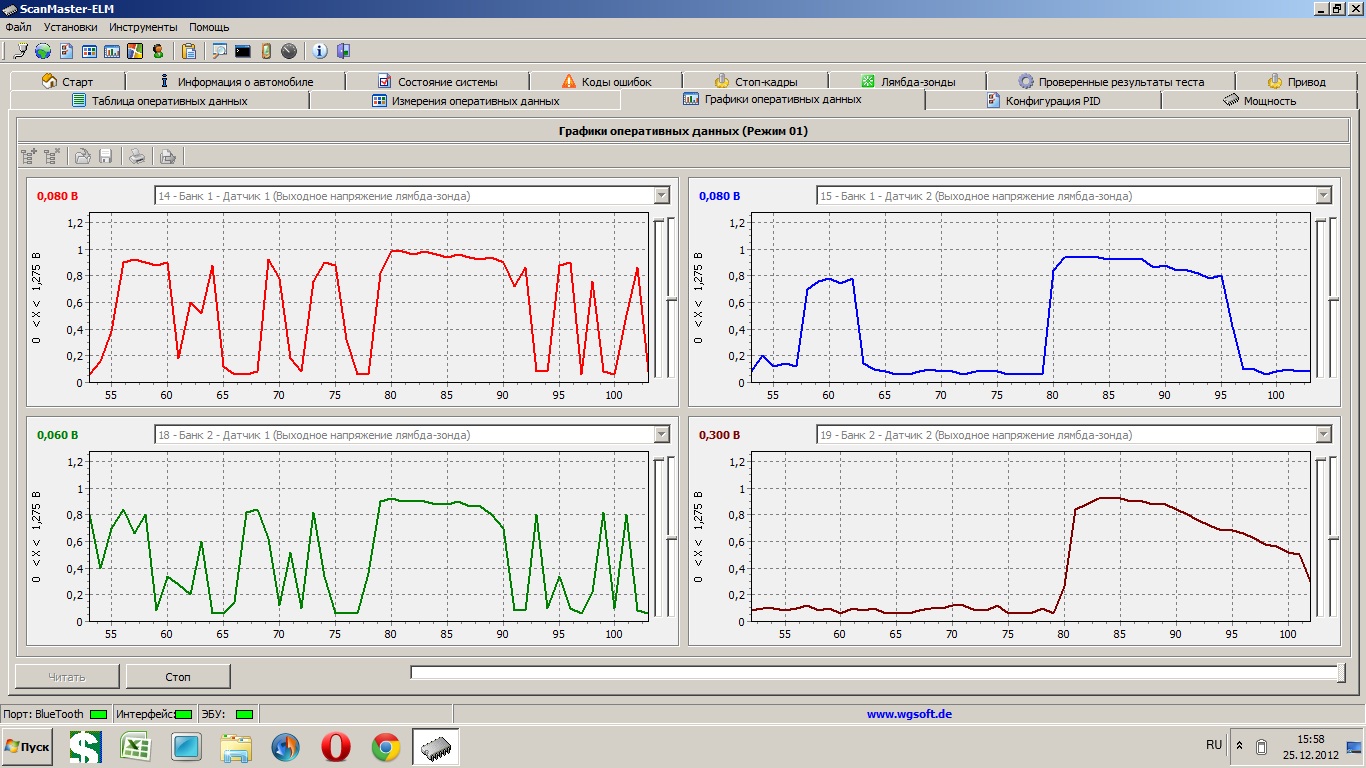Click the printer icon above the graphs
The width and height of the screenshot is (1366, 768).
tap(137, 156)
